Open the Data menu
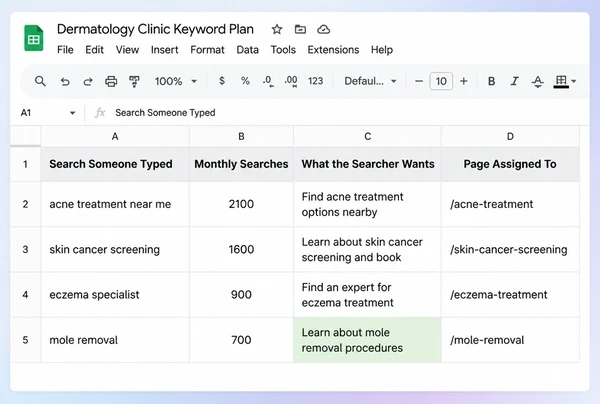 pyautogui.click(x=247, y=50)
